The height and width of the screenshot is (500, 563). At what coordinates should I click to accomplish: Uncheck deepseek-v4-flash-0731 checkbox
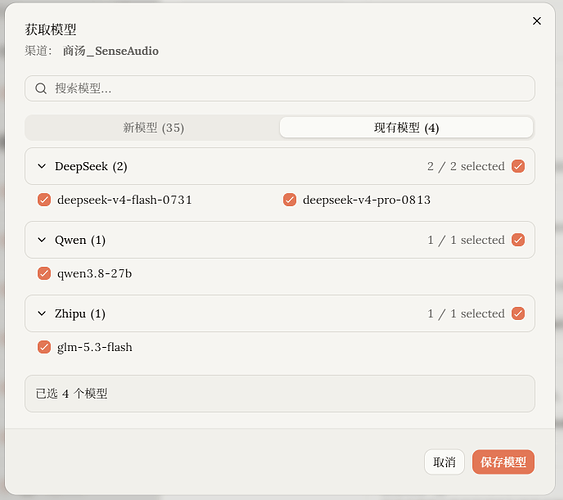pyautogui.click(x=44, y=200)
